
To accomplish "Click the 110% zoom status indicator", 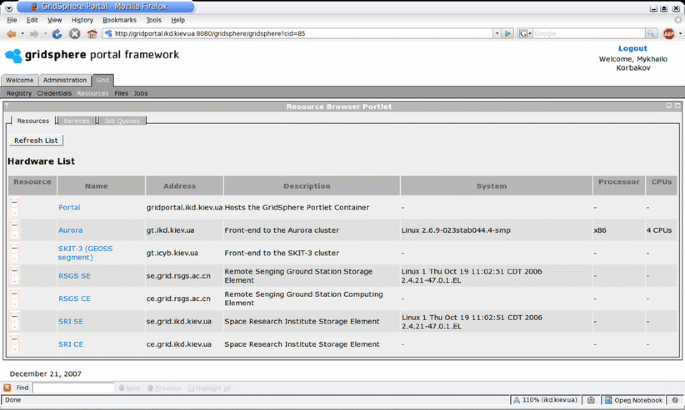I will click(x=546, y=400).
